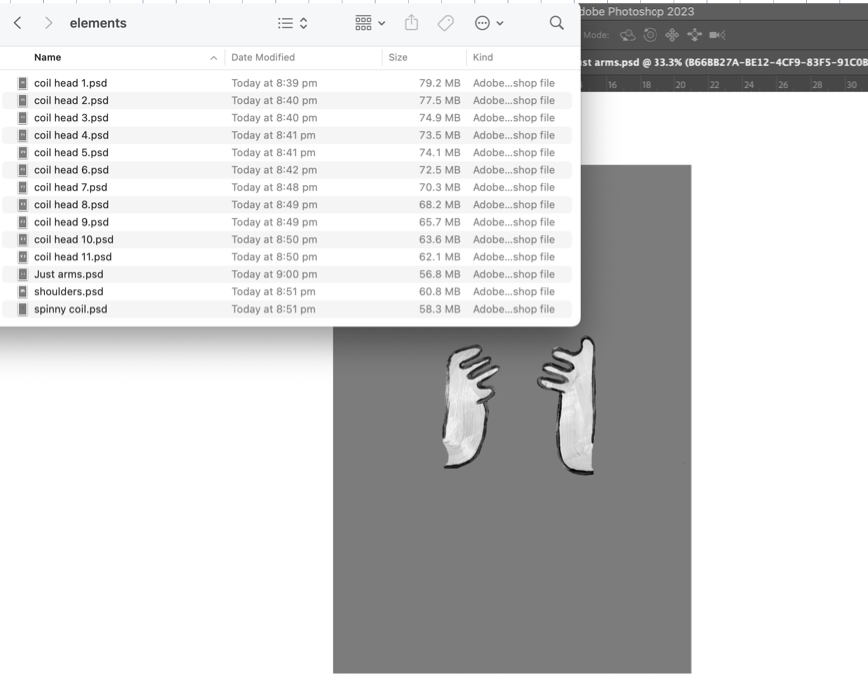Select the 3D Orbit mode icon

tap(628, 35)
